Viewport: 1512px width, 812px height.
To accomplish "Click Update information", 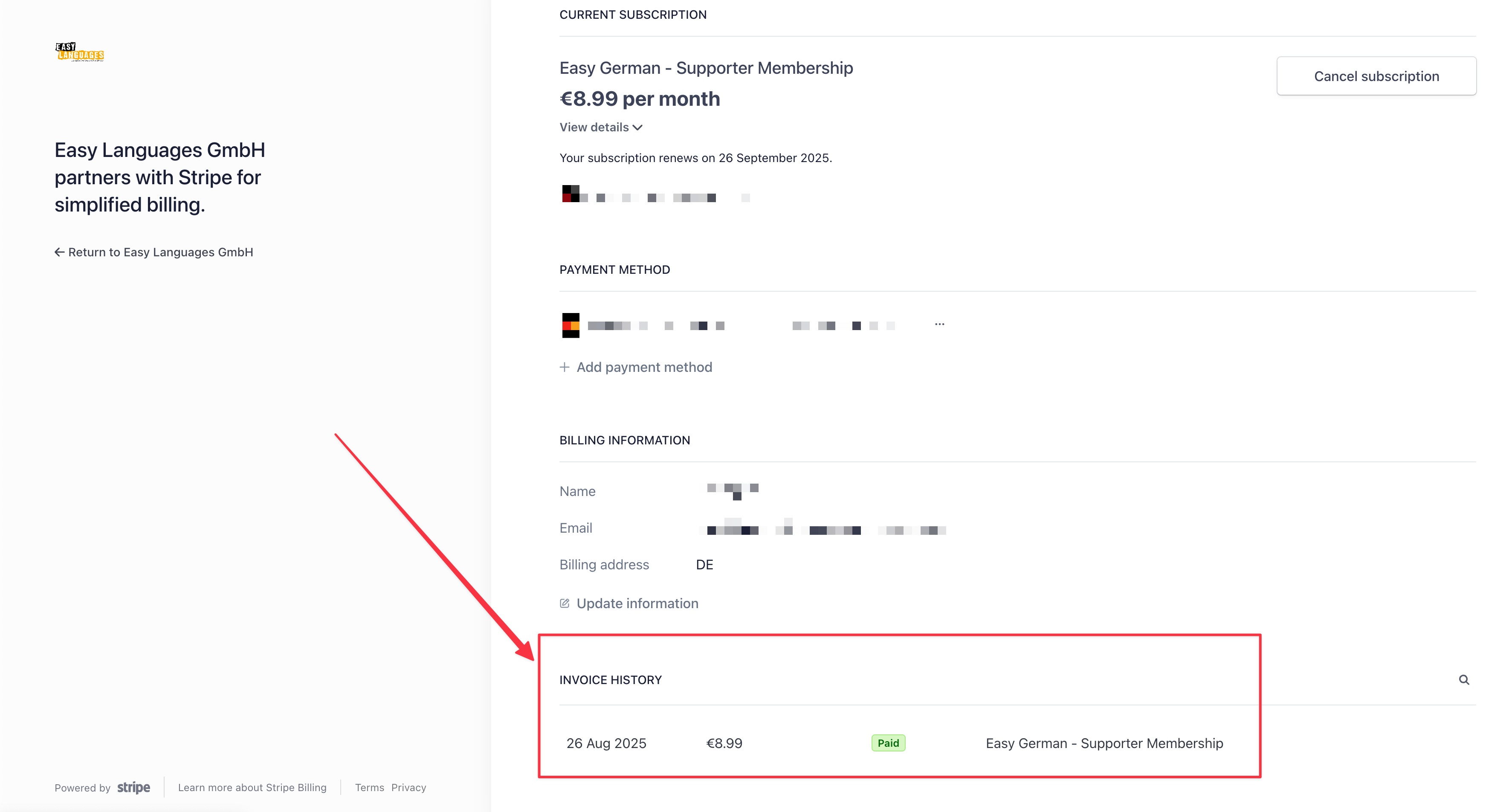I will (x=629, y=603).
